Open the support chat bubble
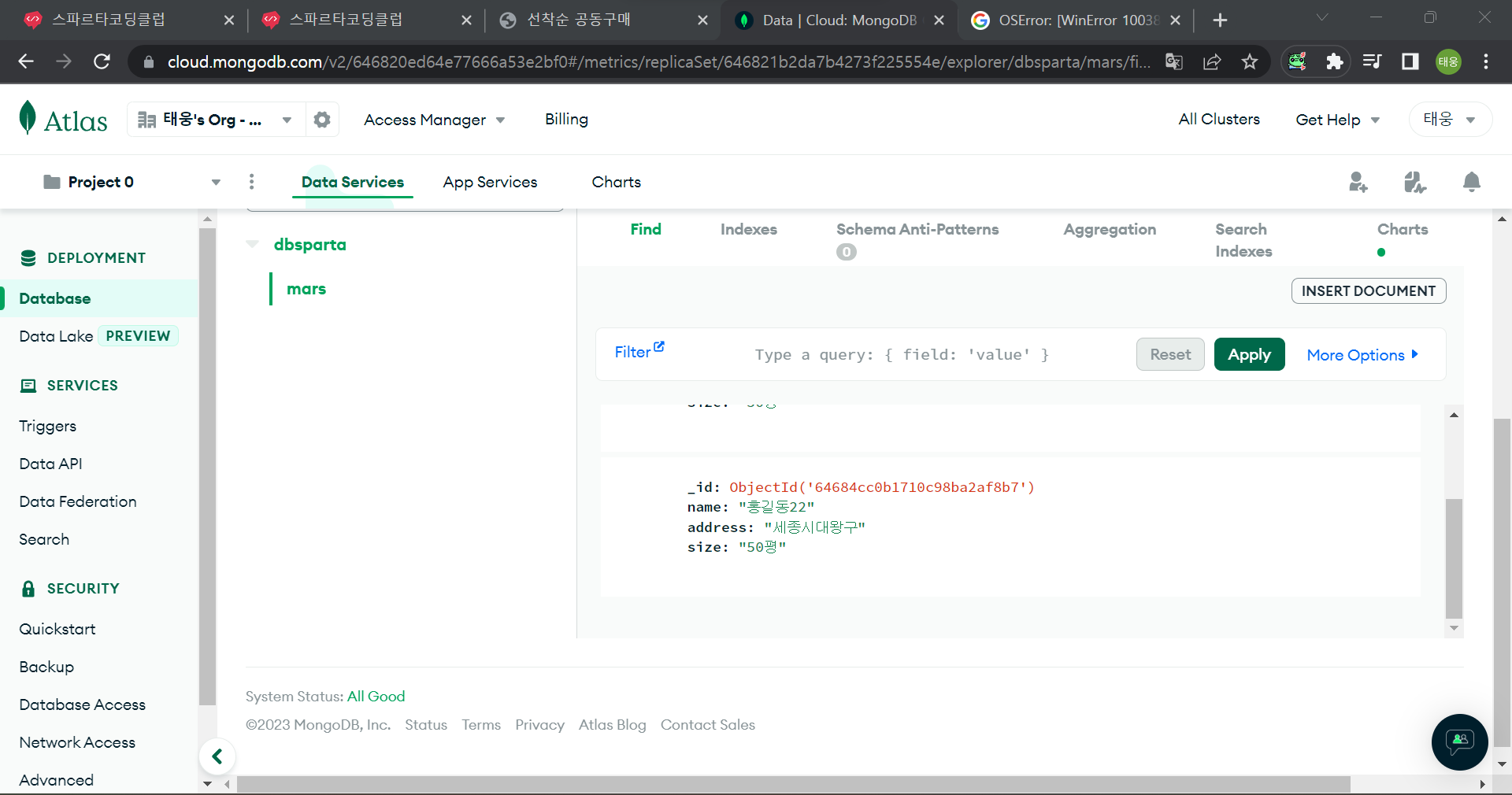1512x795 pixels. coord(1460,741)
